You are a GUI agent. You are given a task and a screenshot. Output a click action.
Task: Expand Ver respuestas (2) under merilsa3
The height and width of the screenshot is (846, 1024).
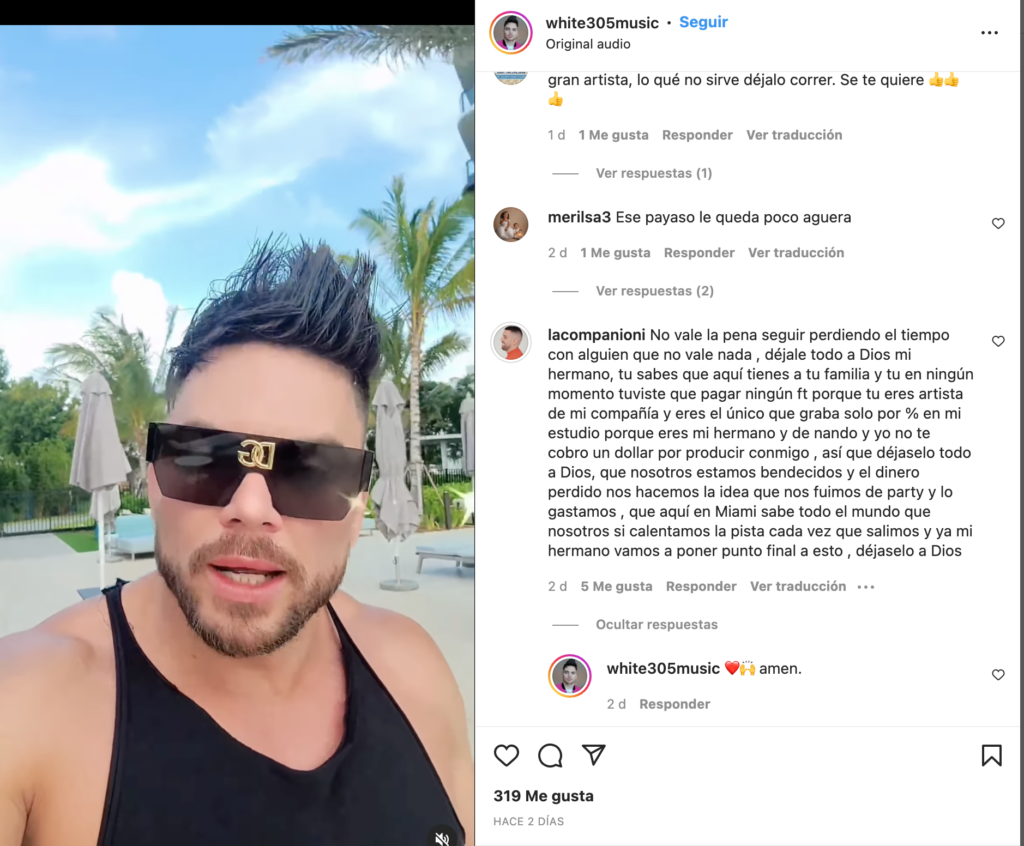654,291
